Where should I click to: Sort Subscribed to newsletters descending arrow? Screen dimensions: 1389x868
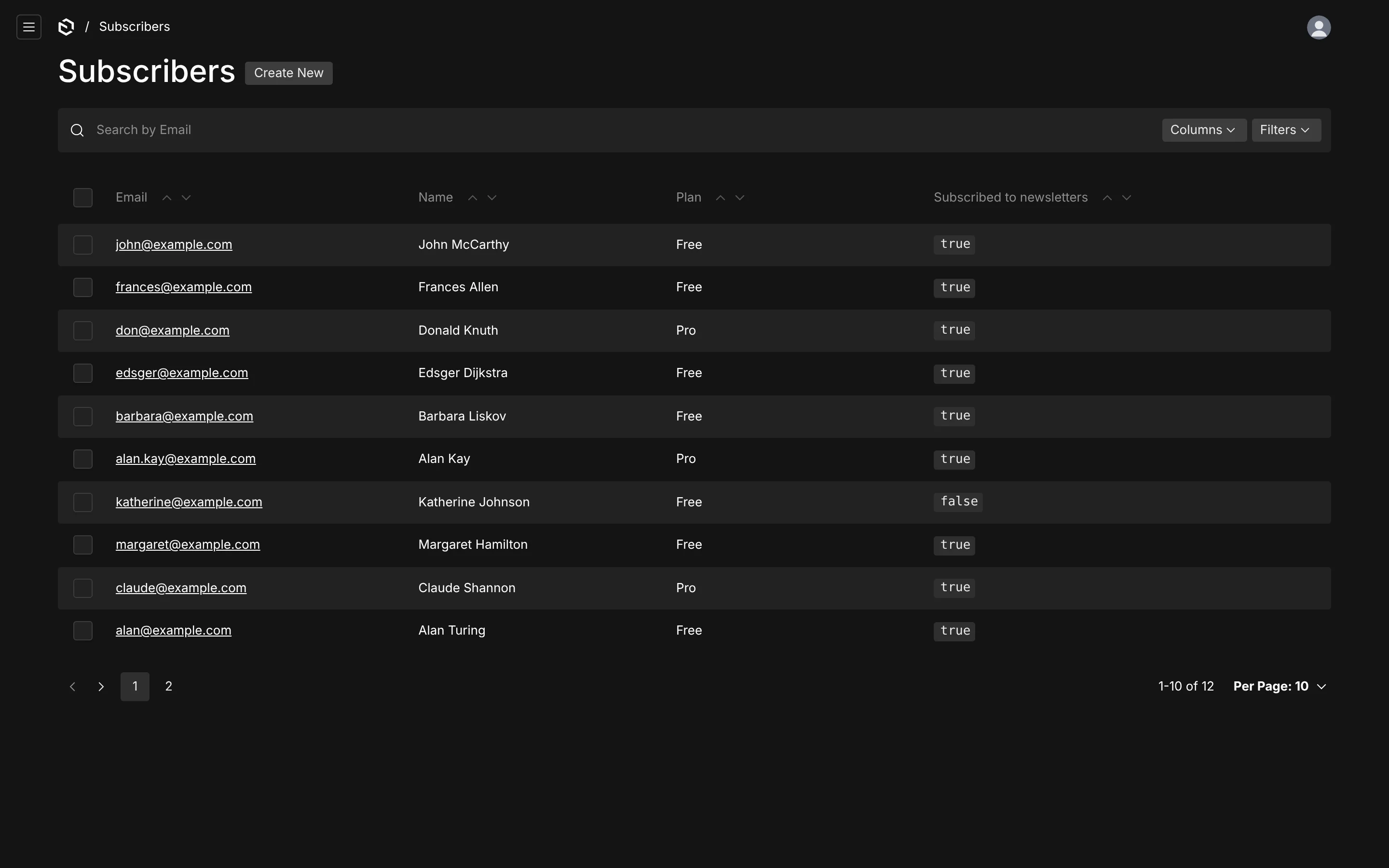click(1127, 198)
